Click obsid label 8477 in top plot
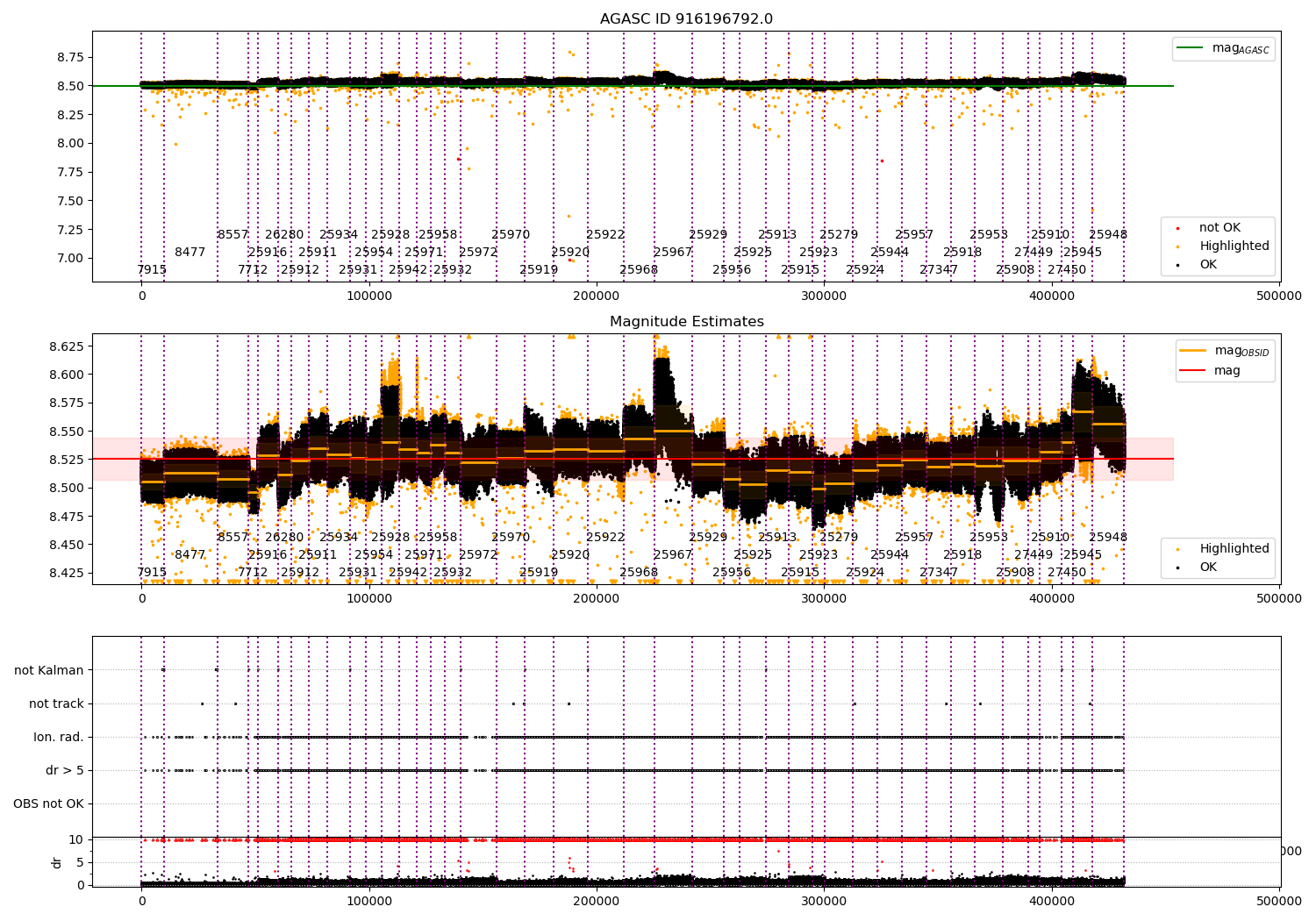The height and width of the screenshot is (921, 1316). click(x=190, y=252)
